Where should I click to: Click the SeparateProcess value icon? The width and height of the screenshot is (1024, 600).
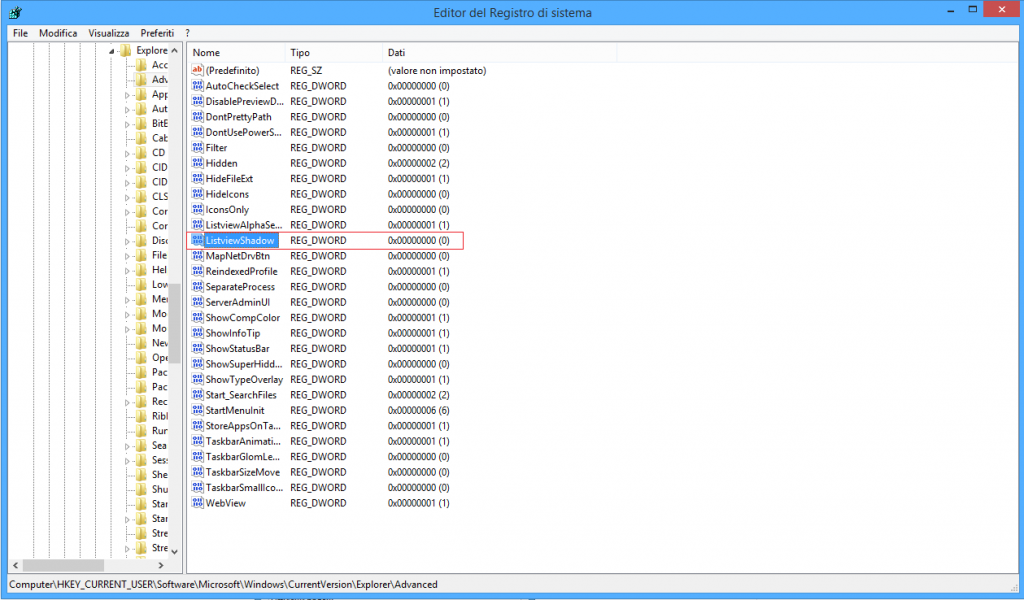tap(197, 287)
